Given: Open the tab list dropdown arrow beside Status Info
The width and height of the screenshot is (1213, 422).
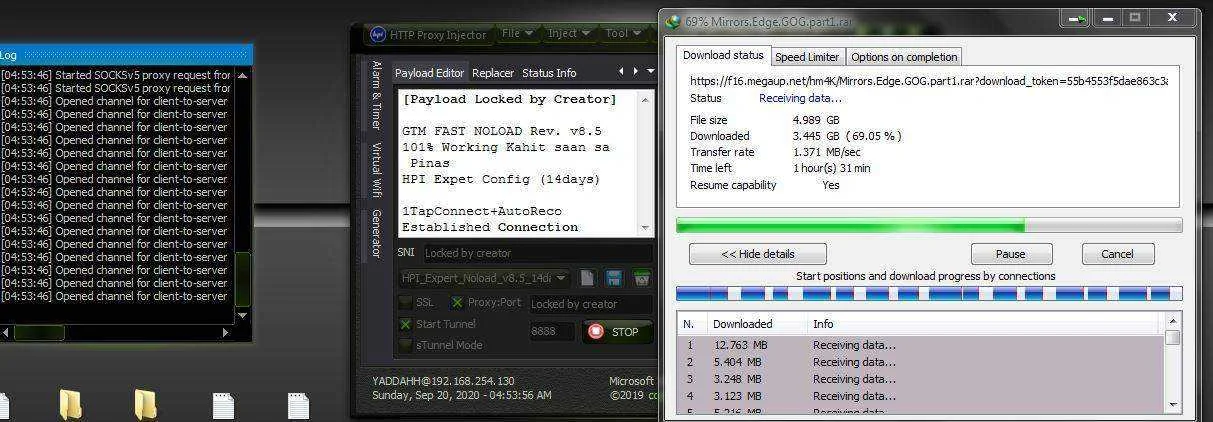Looking at the screenshot, I should click(x=651, y=72).
